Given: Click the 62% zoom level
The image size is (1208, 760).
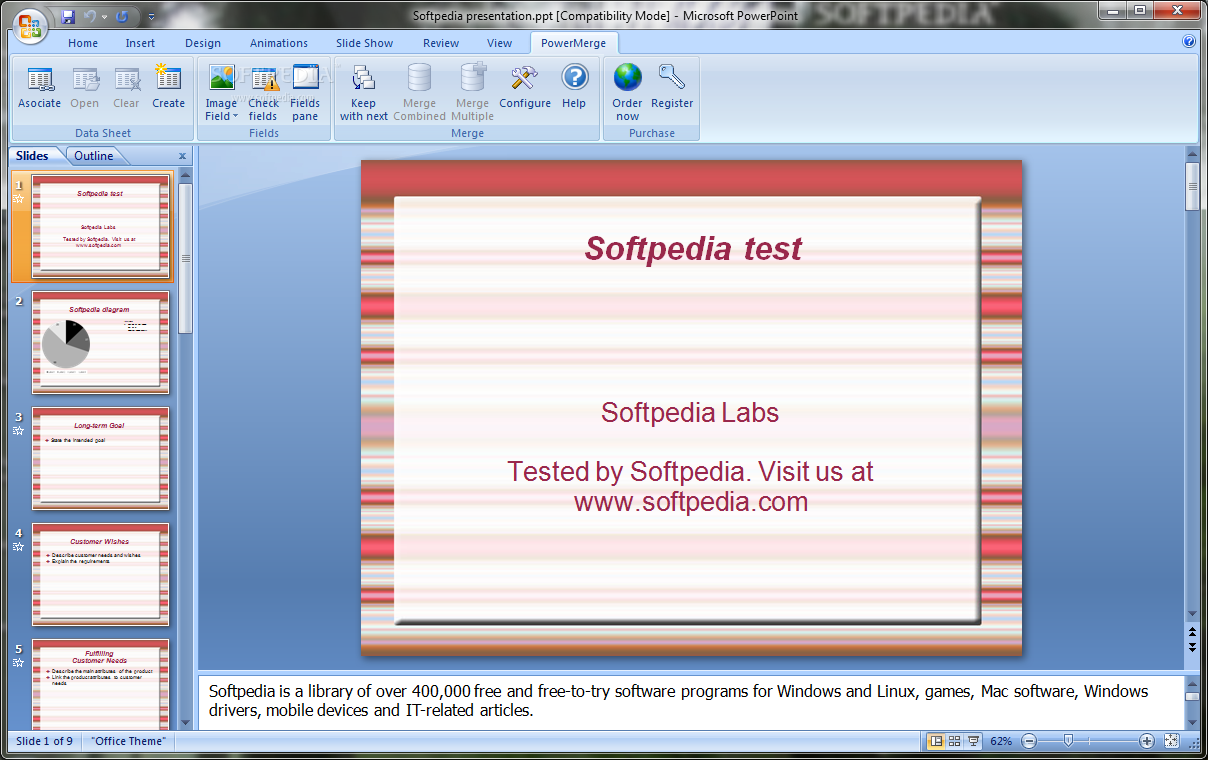Looking at the screenshot, I should 1001,741.
